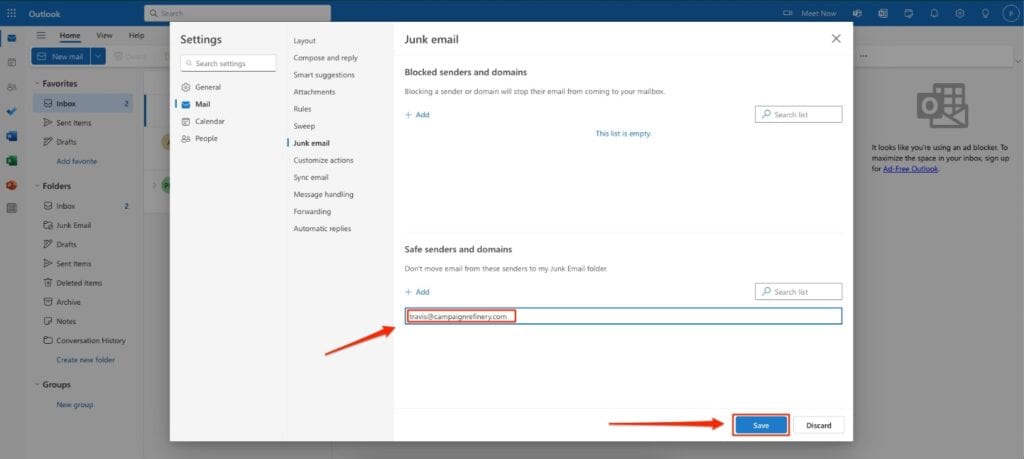The width and height of the screenshot is (1024, 459).
Task: Save the junk email settings
Action: 761,426
